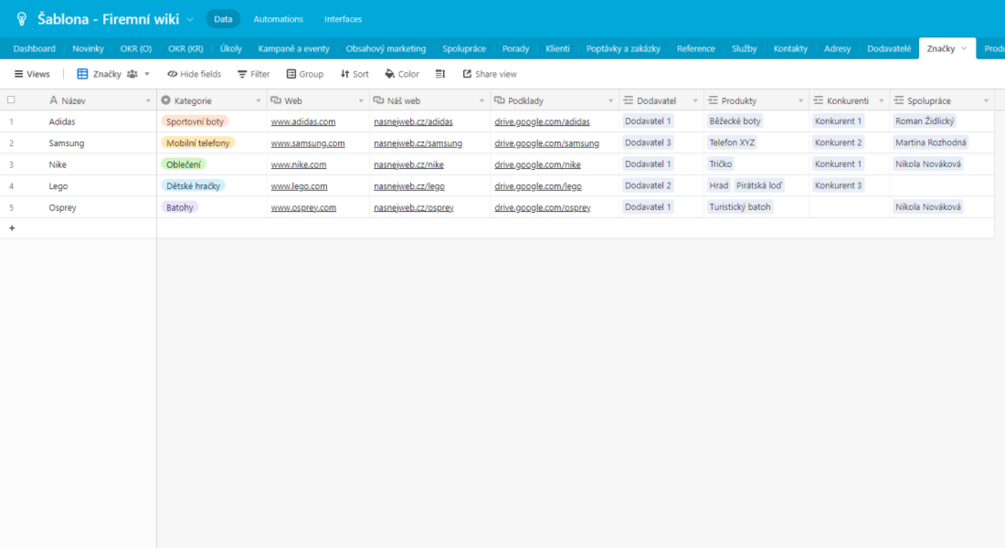
Task: Open the Novinky table tab
Action: pos(88,49)
